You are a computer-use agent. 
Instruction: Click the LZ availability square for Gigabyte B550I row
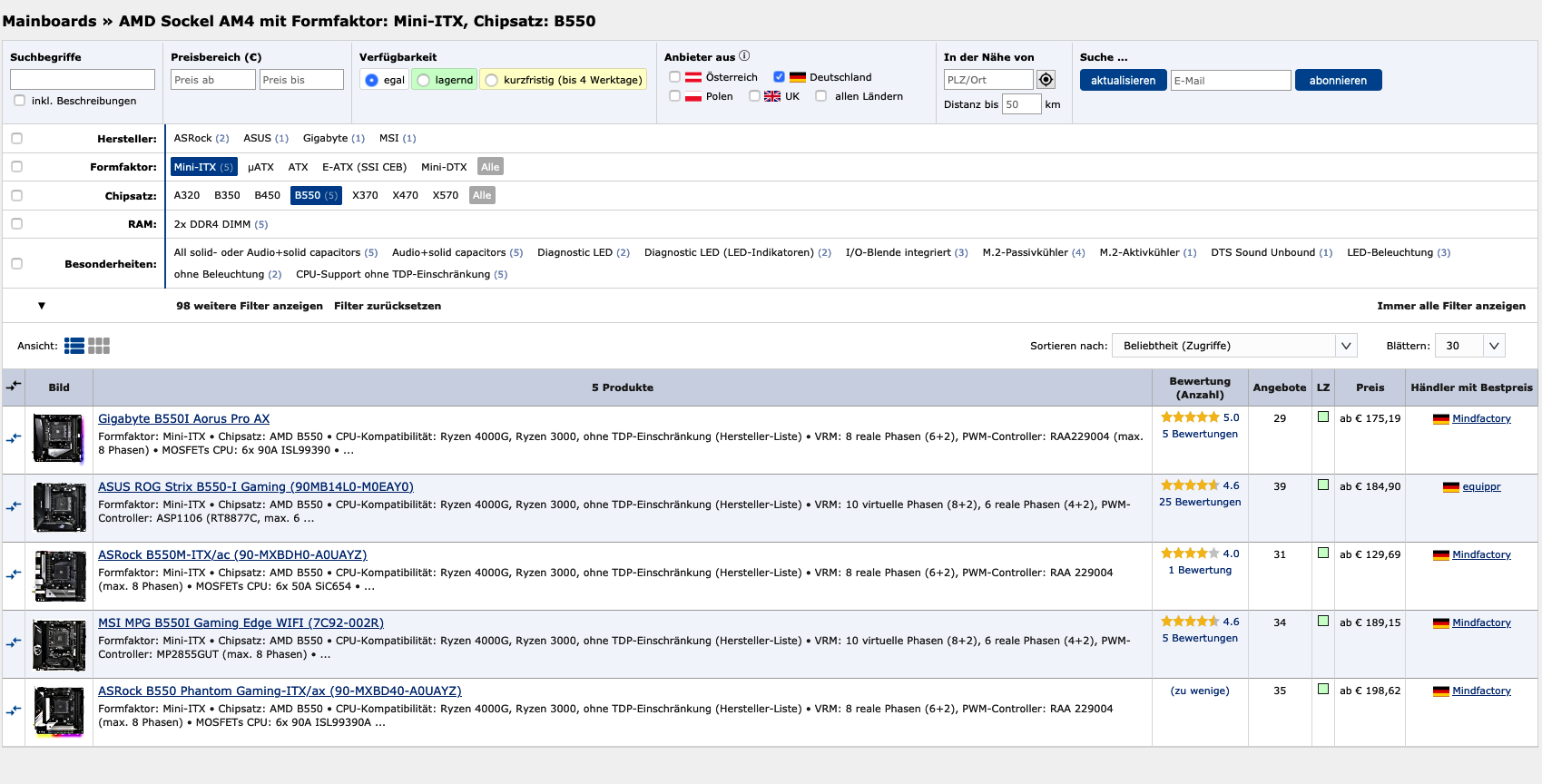pos(1323,416)
